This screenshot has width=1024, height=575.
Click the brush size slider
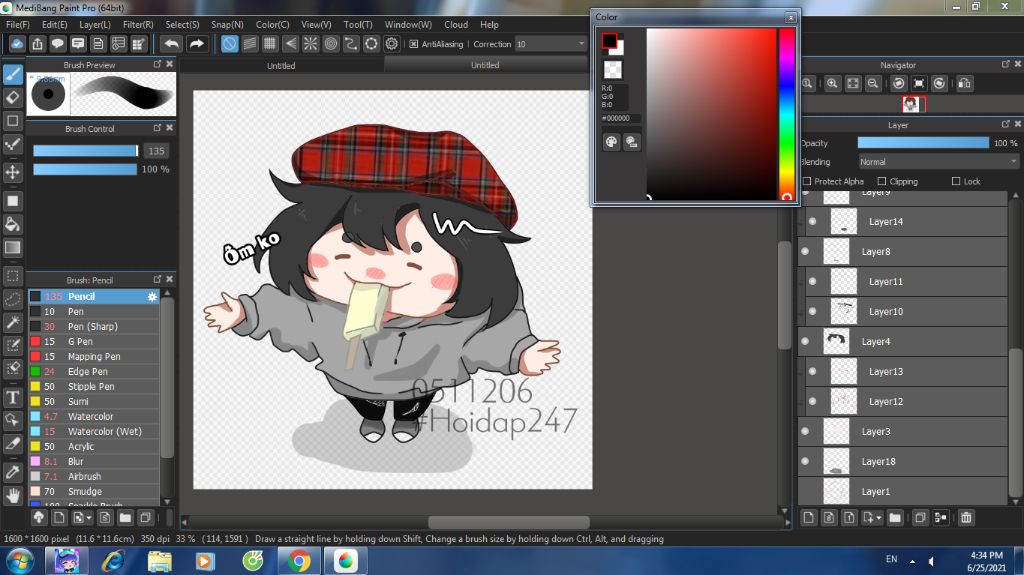(86, 150)
